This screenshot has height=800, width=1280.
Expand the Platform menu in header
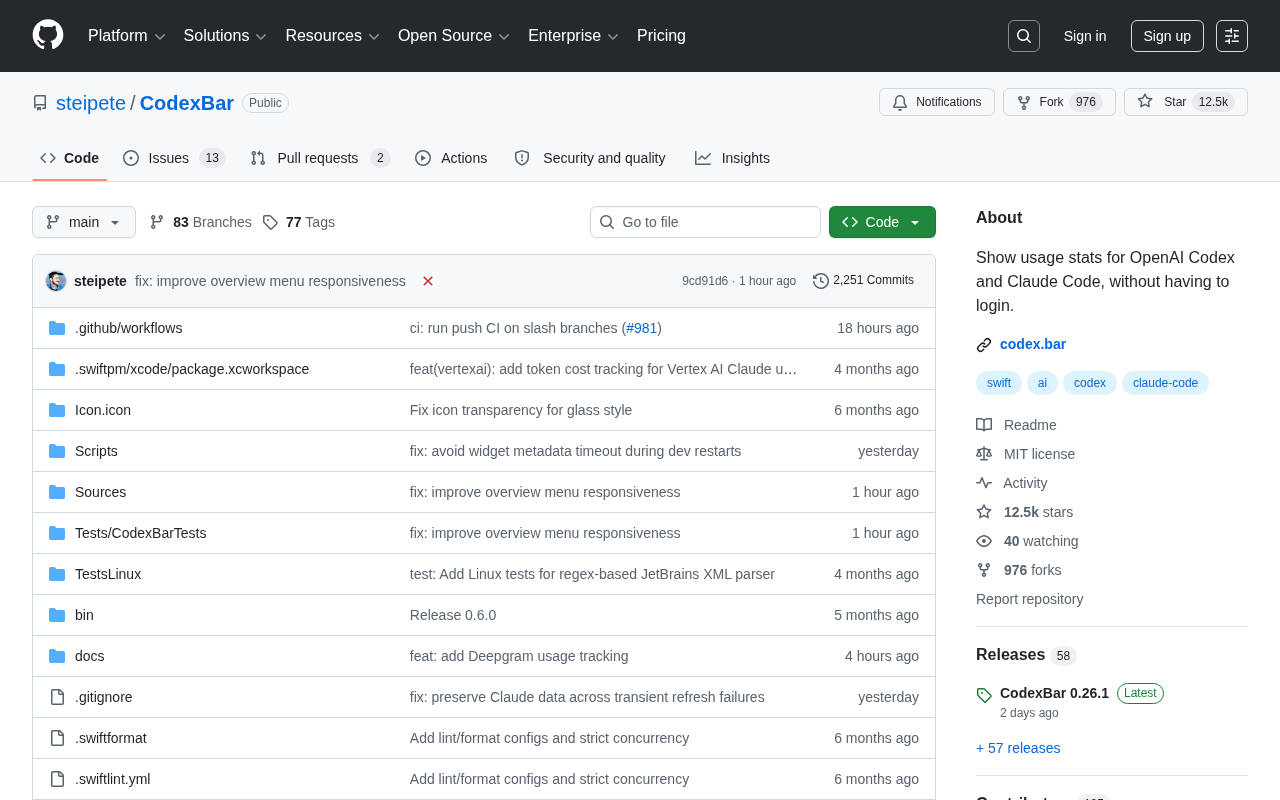point(127,36)
